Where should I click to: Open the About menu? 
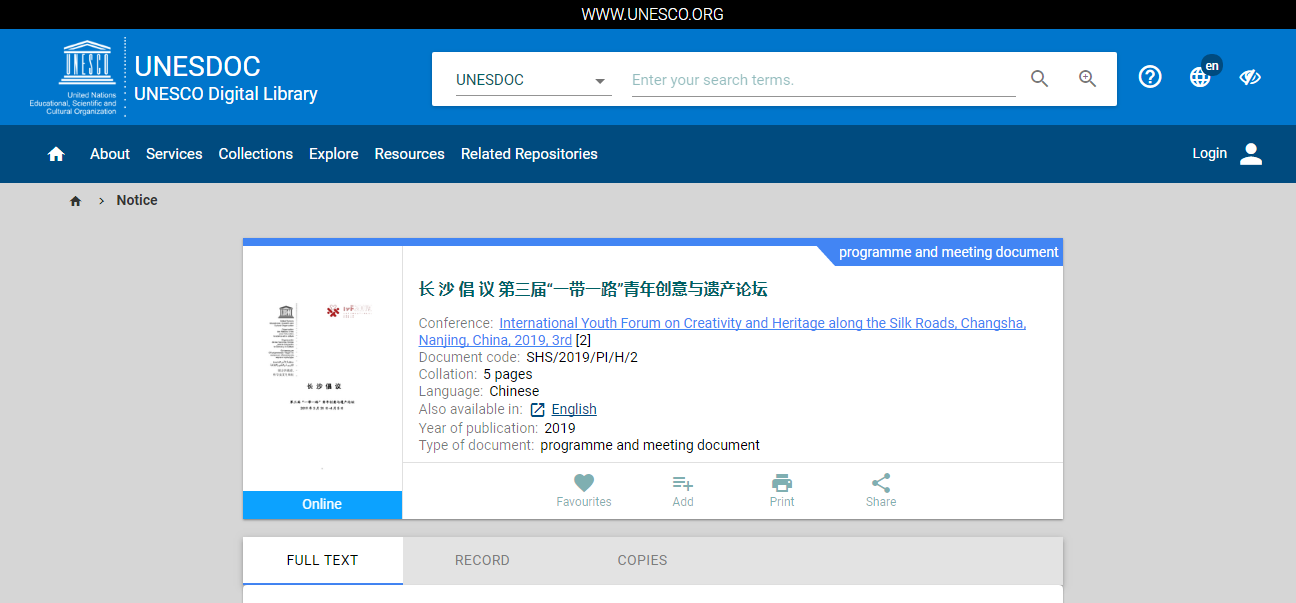110,154
